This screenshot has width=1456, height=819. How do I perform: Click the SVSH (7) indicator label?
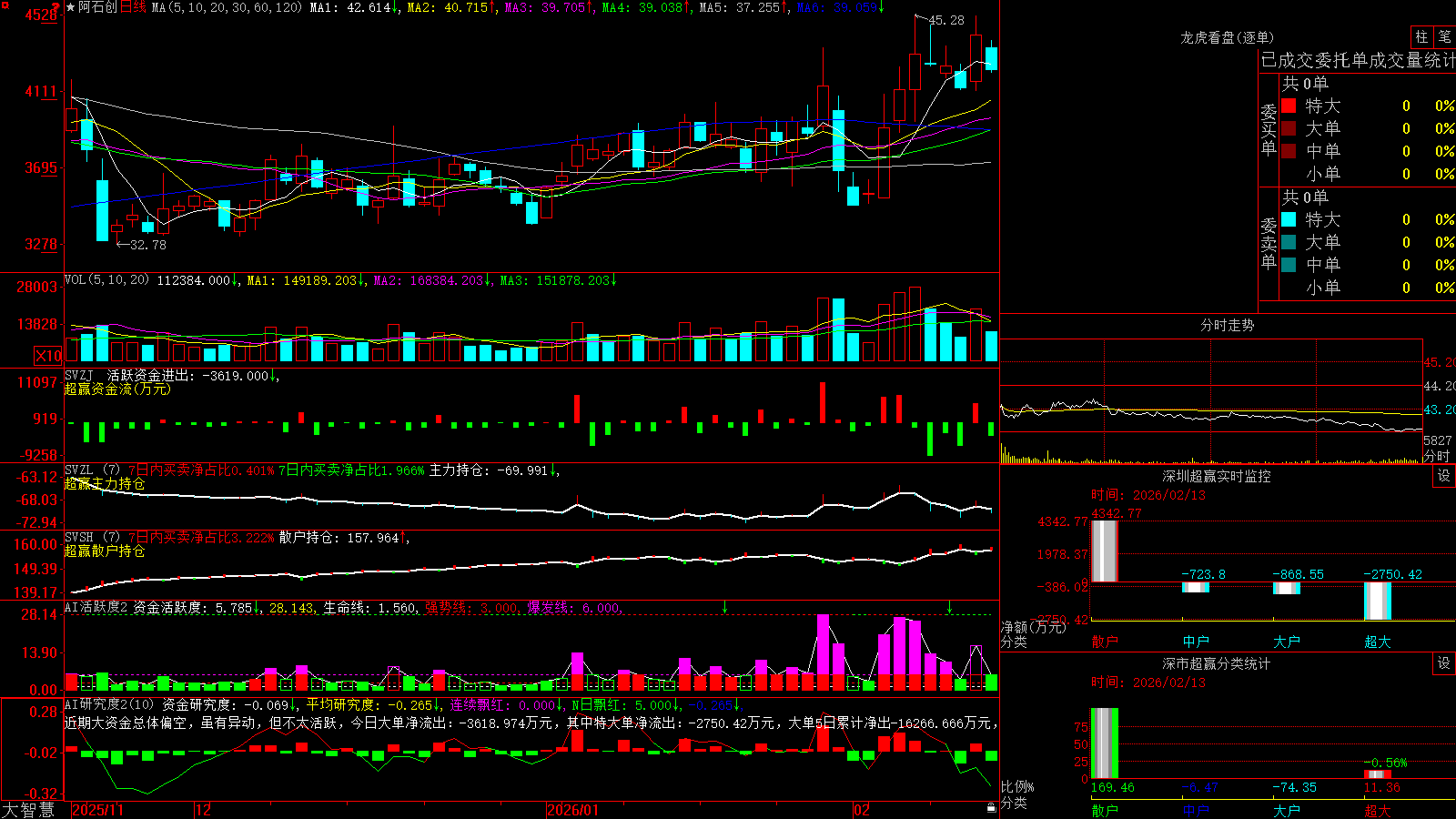tap(92, 538)
